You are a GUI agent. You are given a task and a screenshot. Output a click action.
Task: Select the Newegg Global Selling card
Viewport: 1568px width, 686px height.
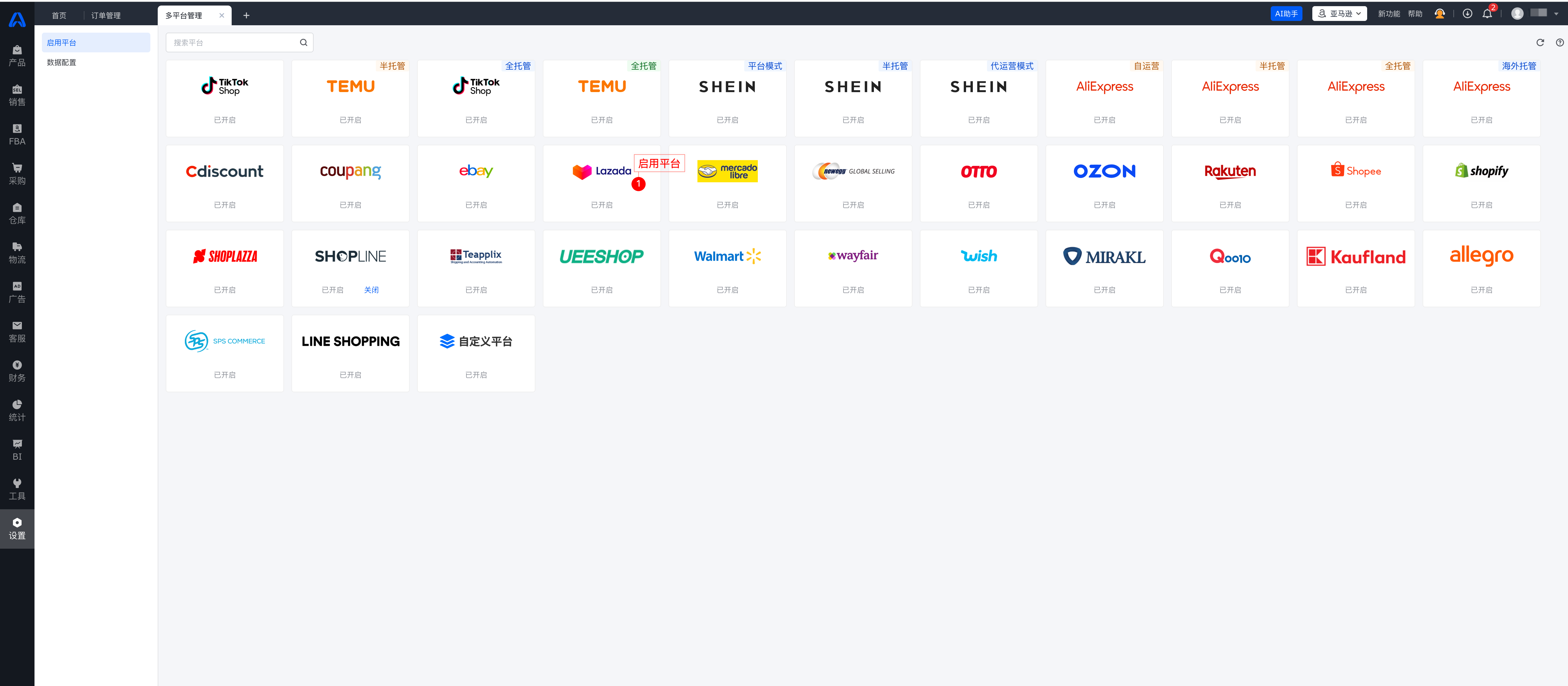pos(853,183)
